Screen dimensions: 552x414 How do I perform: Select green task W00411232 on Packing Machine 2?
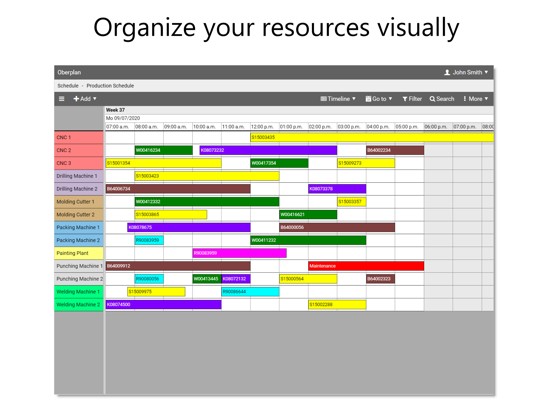coord(308,240)
